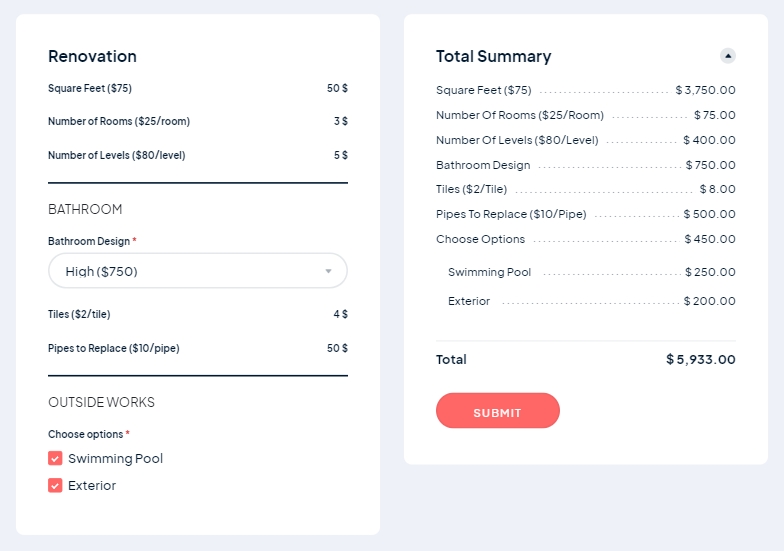Click the BATHROOM section title
Viewport: 784px width, 551px height.
85,209
